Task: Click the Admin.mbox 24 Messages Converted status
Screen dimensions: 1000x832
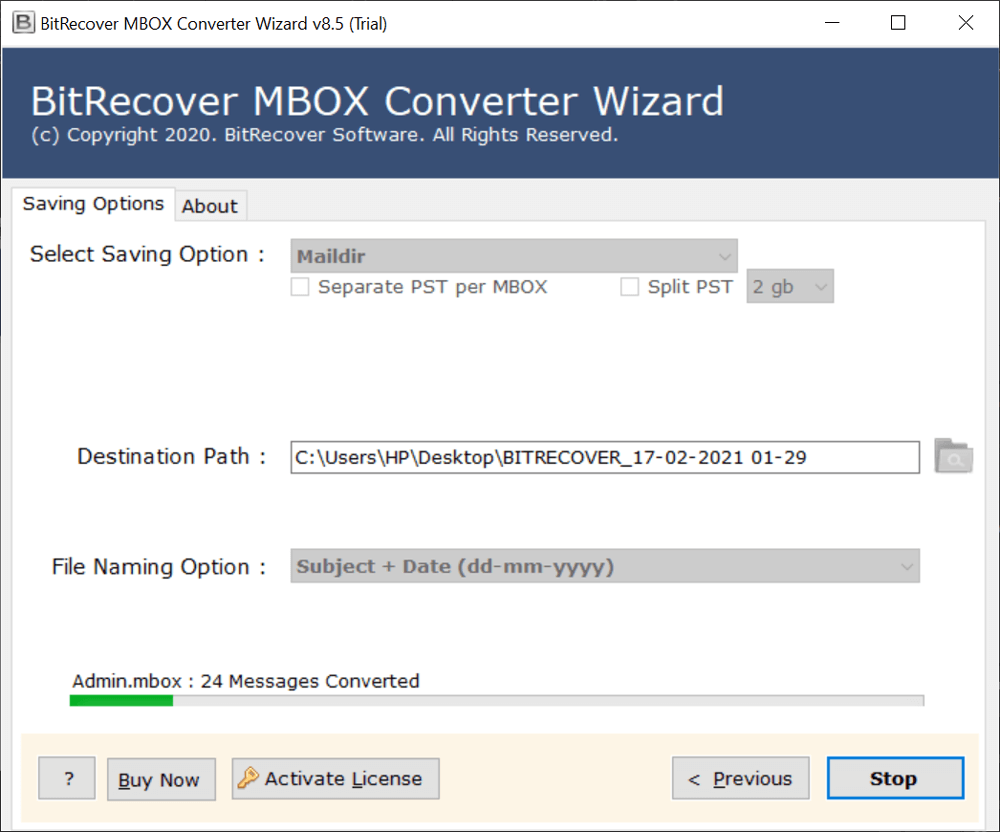Action: click(x=246, y=681)
